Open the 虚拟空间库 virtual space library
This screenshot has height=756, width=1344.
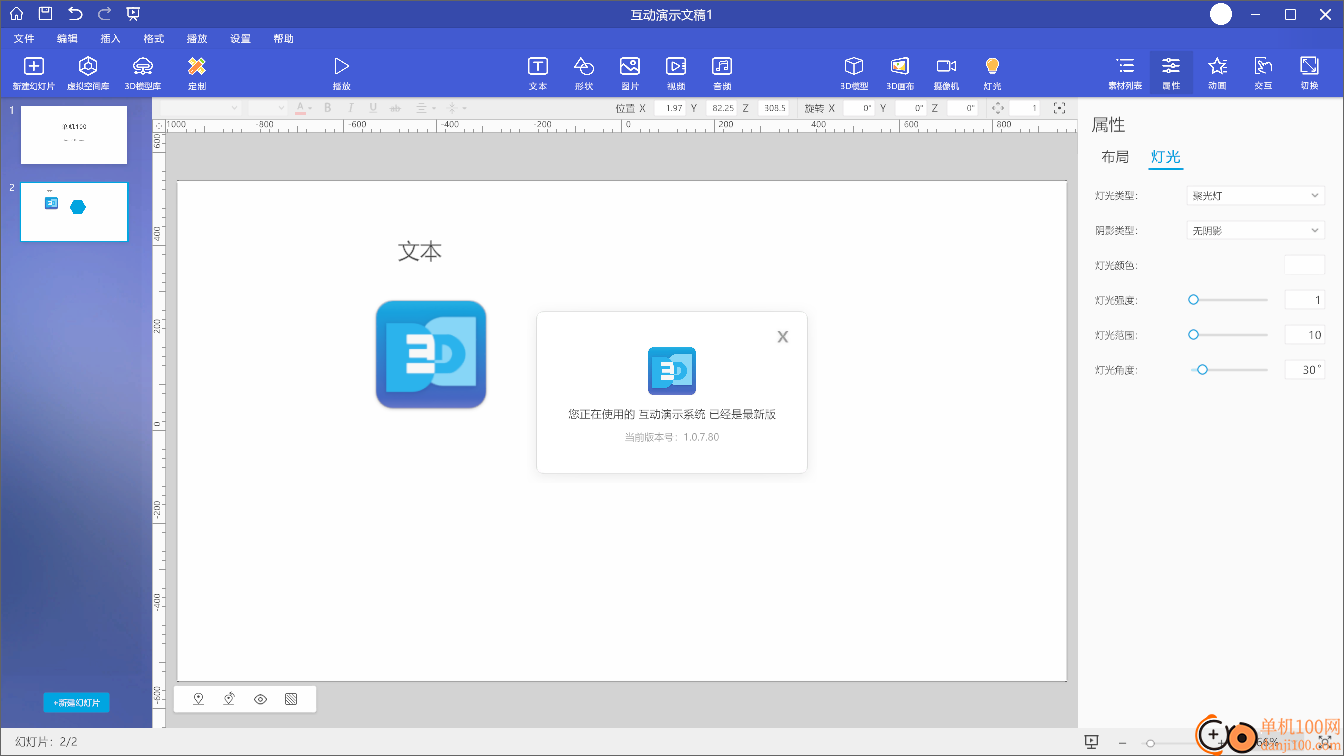click(x=88, y=73)
